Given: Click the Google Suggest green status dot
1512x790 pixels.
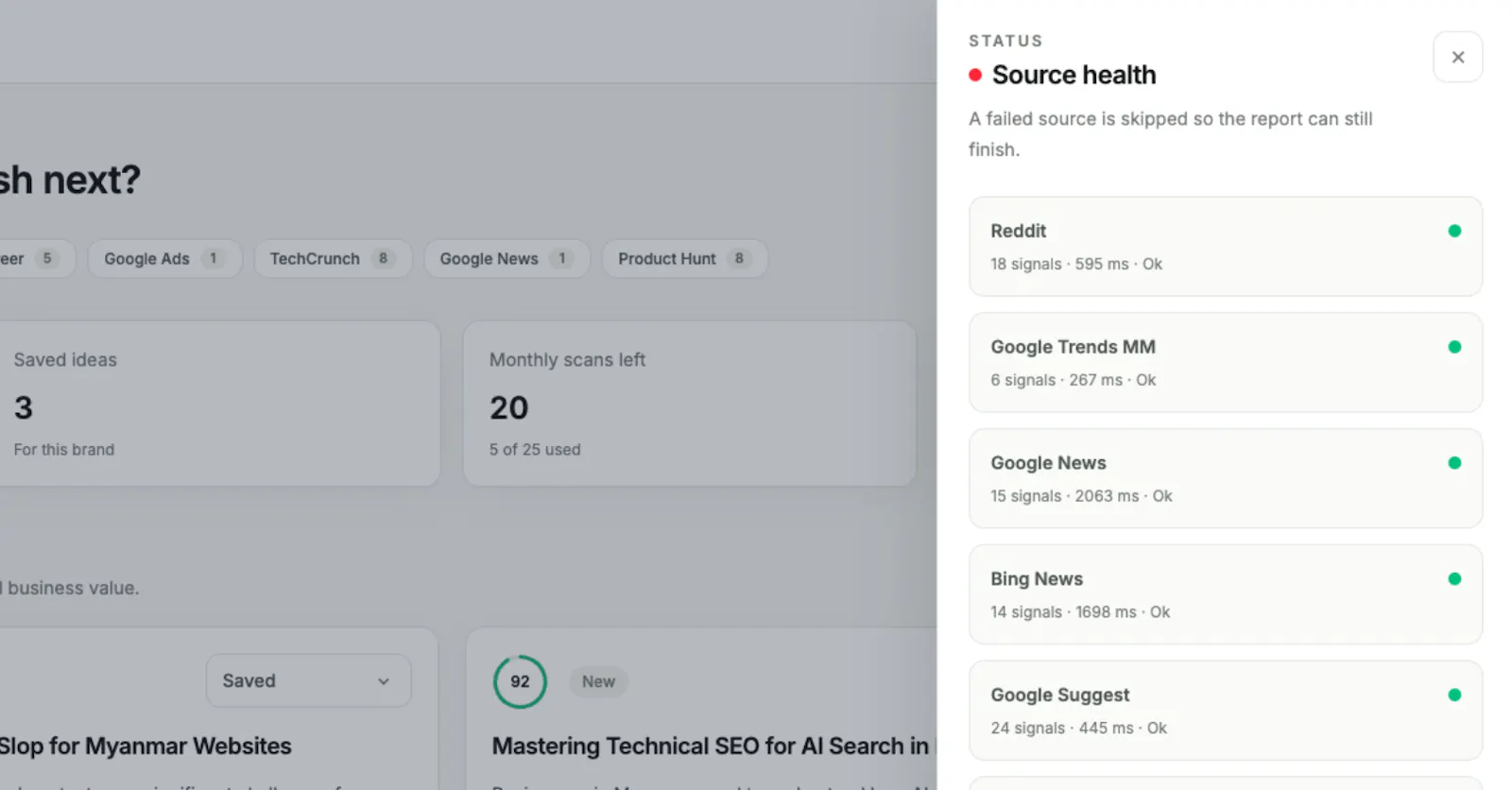Looking at the screenshot, I should (1454, 695).
